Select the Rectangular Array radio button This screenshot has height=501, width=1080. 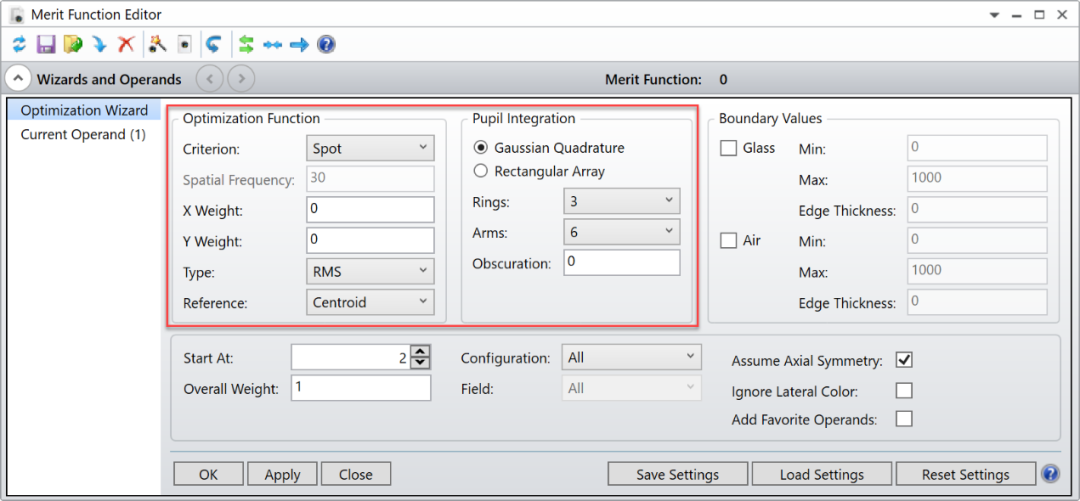tap(481, 171)
